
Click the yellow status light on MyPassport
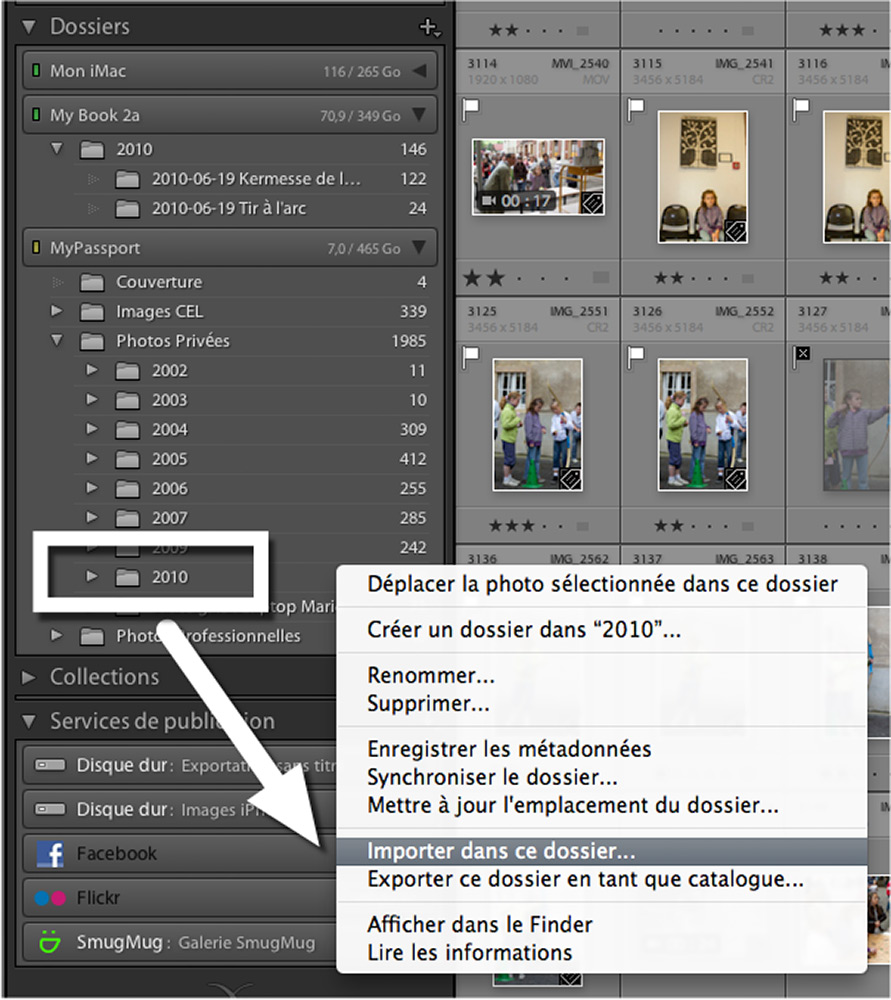tap(36, 247)
